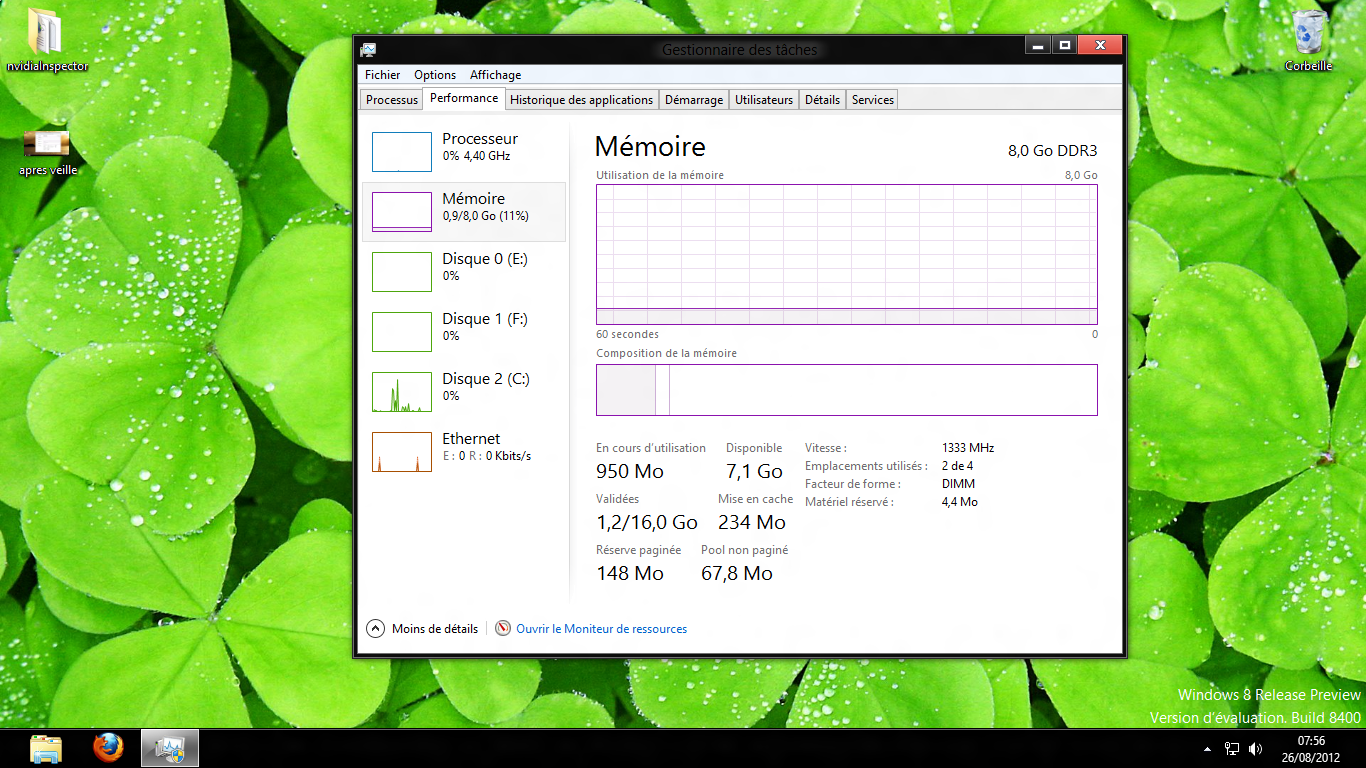The height and width of the screenshot is (768, 1366).
Task: Open the Services tab
Action: click(872, 100)
